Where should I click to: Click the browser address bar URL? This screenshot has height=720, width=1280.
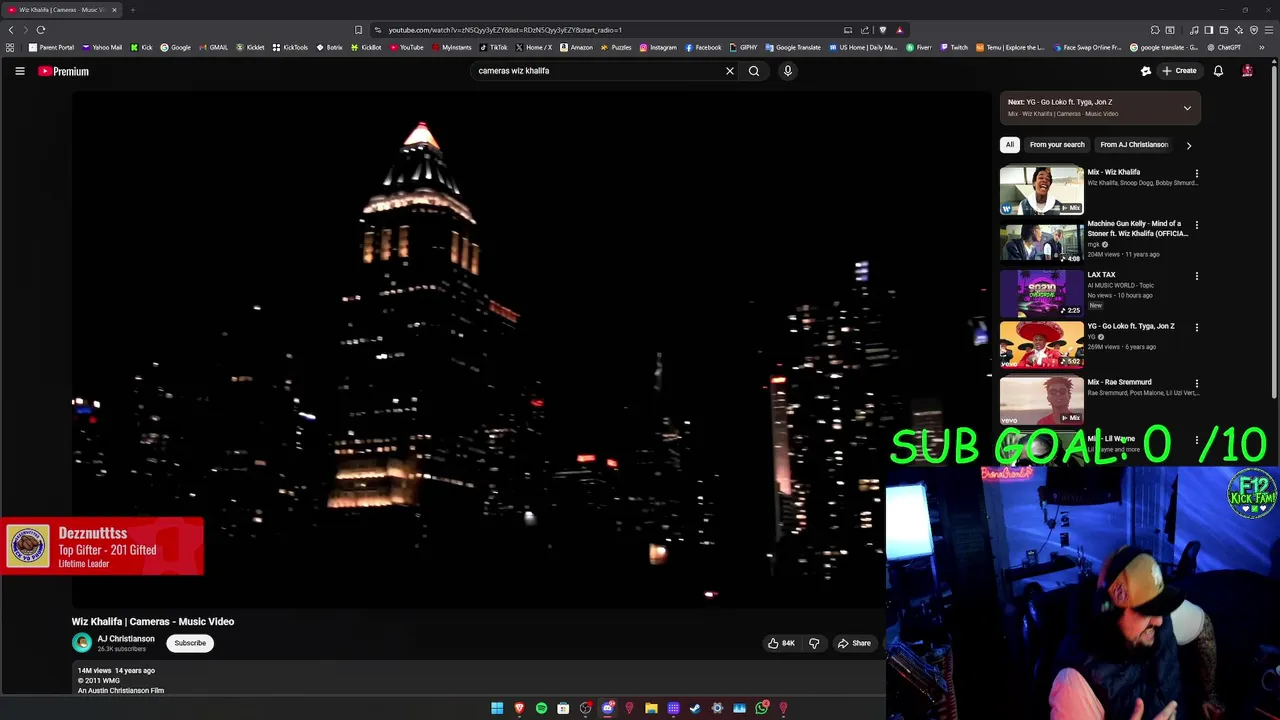[505, 30]
